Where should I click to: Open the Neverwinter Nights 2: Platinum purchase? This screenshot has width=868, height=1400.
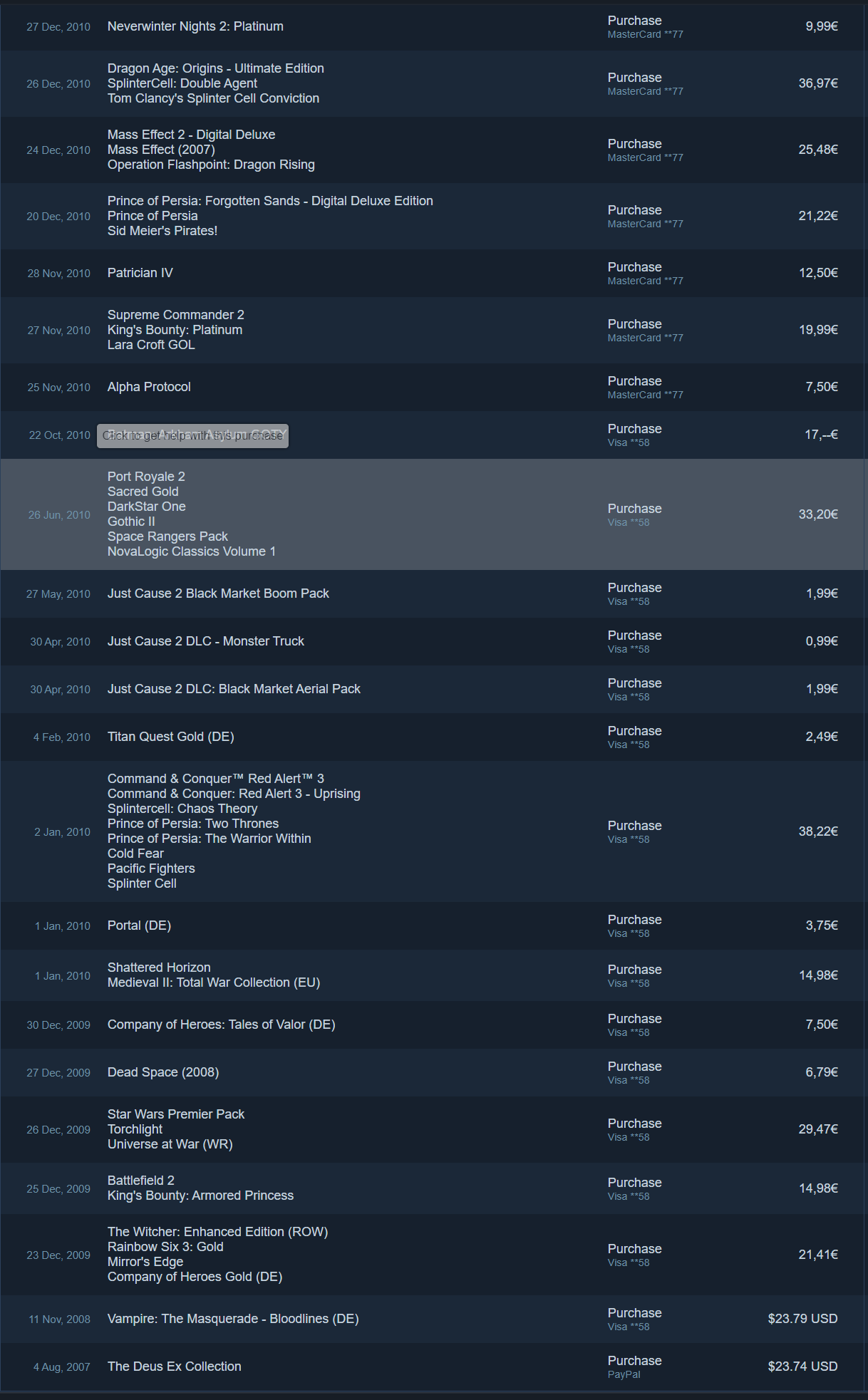(433, 27)
